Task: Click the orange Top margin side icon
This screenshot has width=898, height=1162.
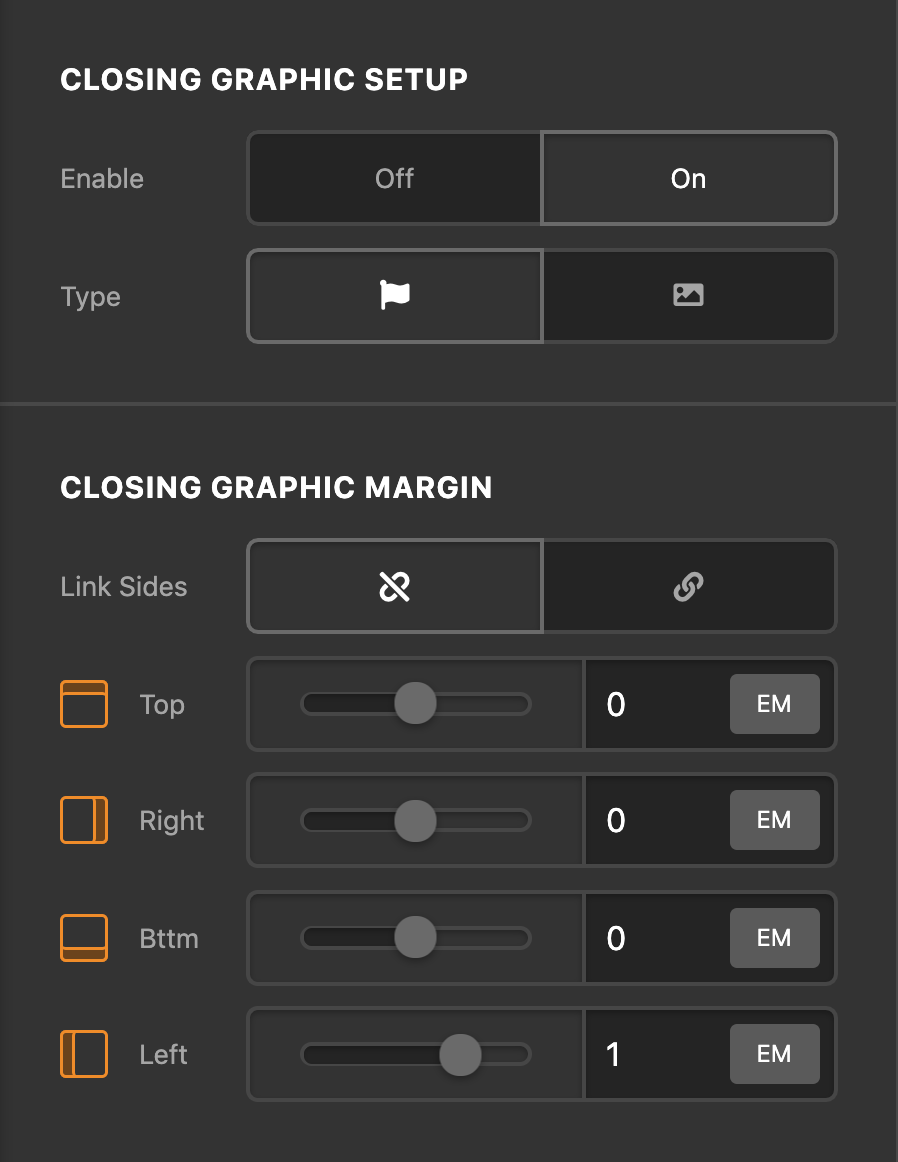Action: [x=84, y=704]
